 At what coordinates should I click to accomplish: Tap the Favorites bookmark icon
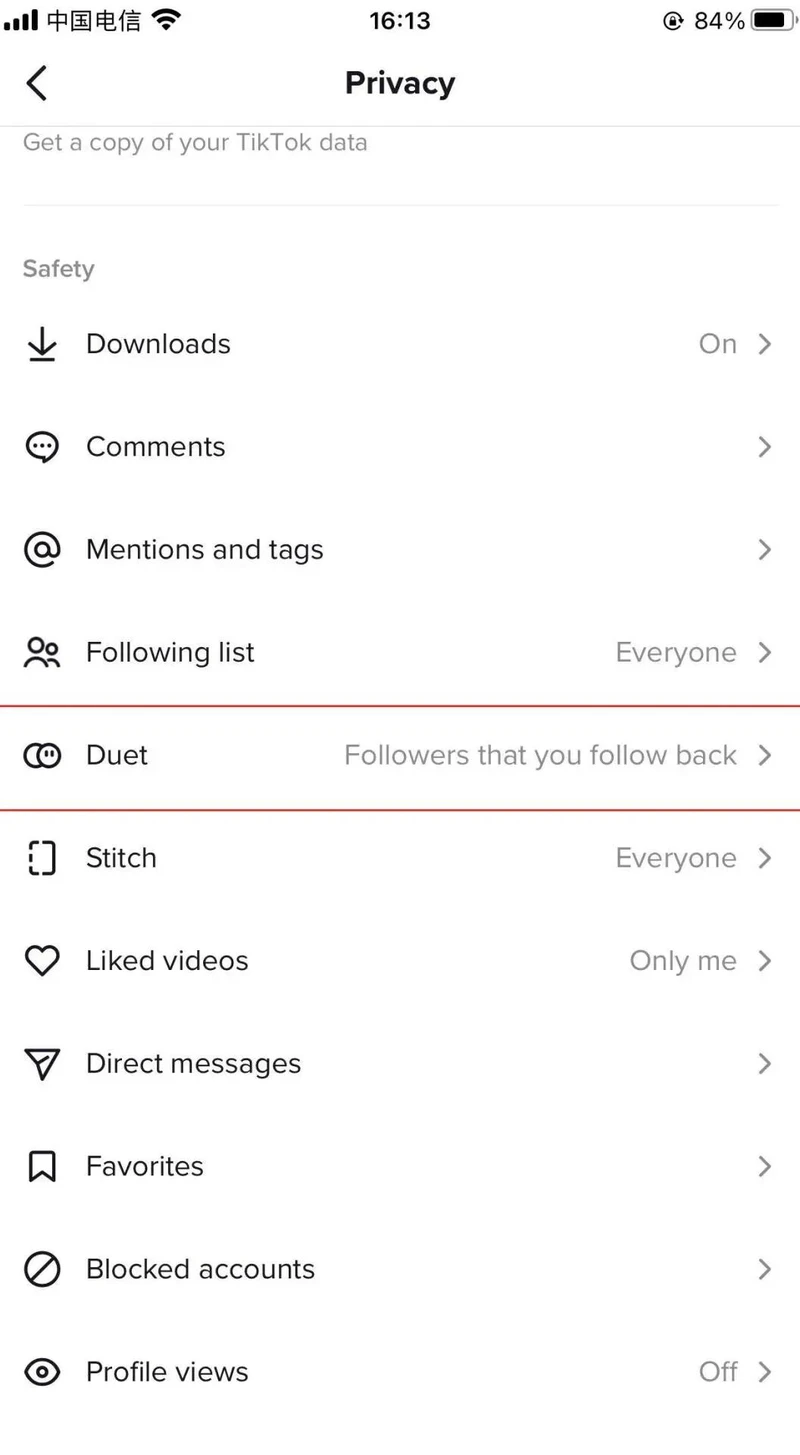tap(42, 1167)
